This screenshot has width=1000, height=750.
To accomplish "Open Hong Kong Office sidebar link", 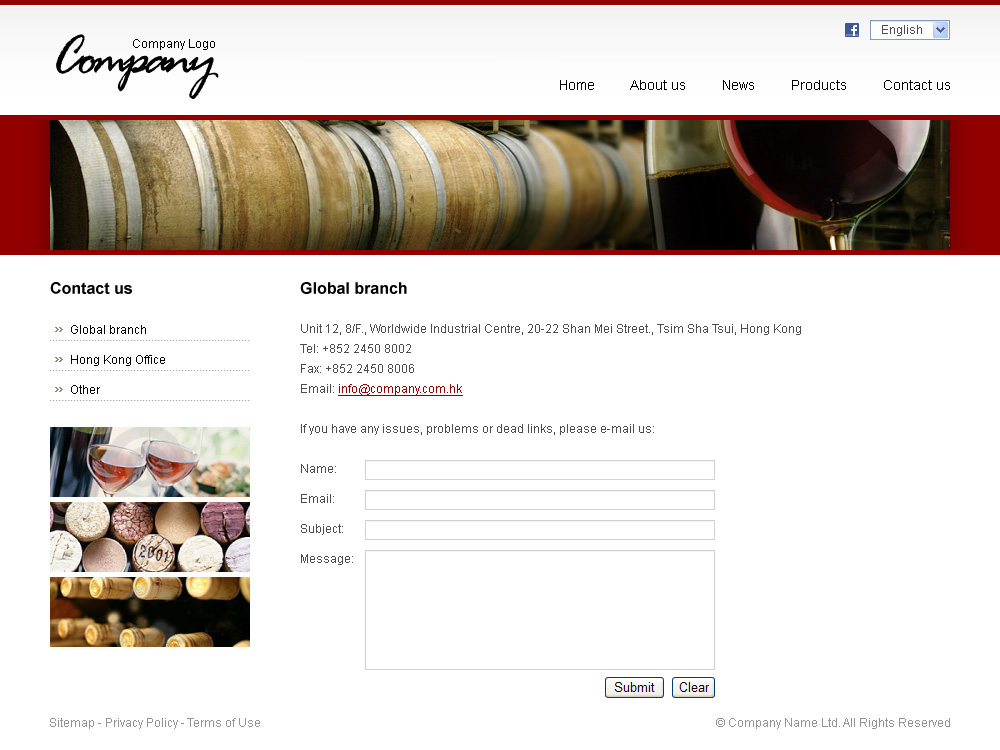I will point(117,360).
